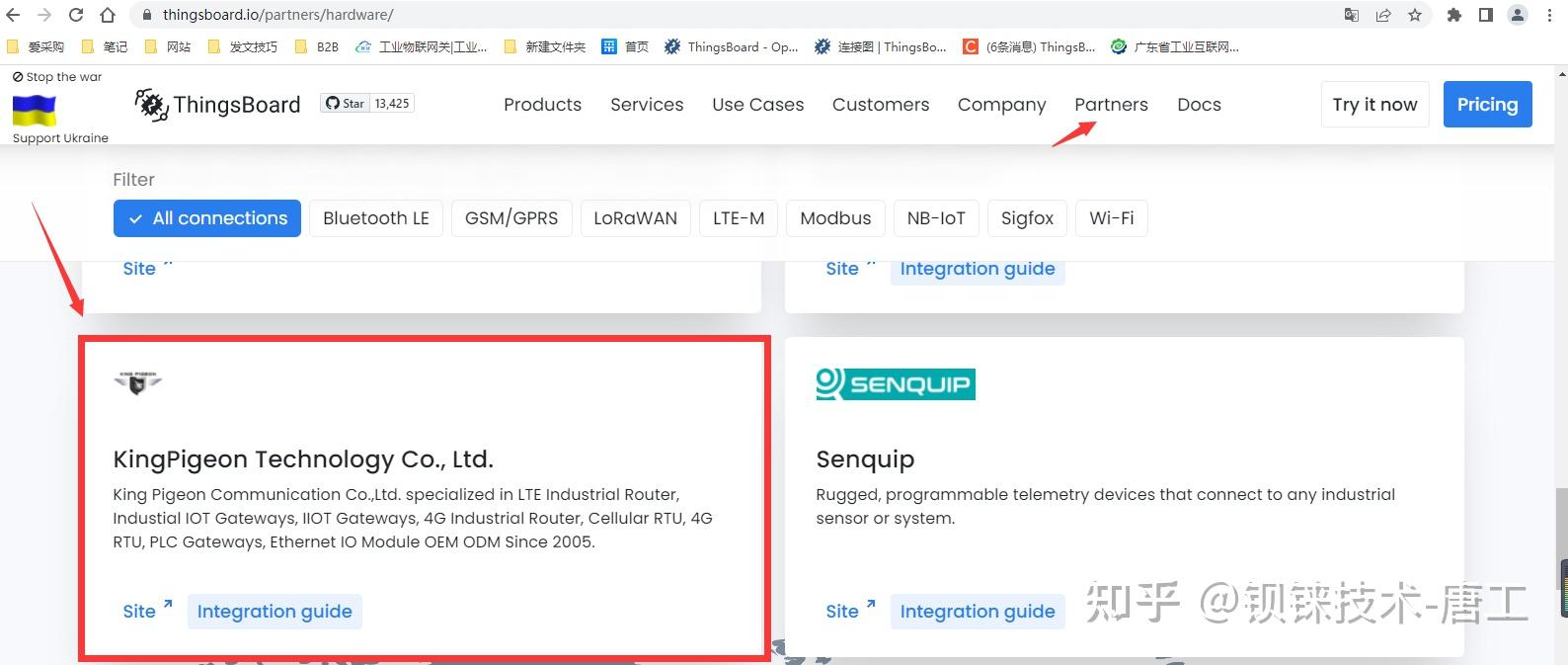The image size is (1568, 665).
Task: Disable the All connections filter
Action: point(206,218)
